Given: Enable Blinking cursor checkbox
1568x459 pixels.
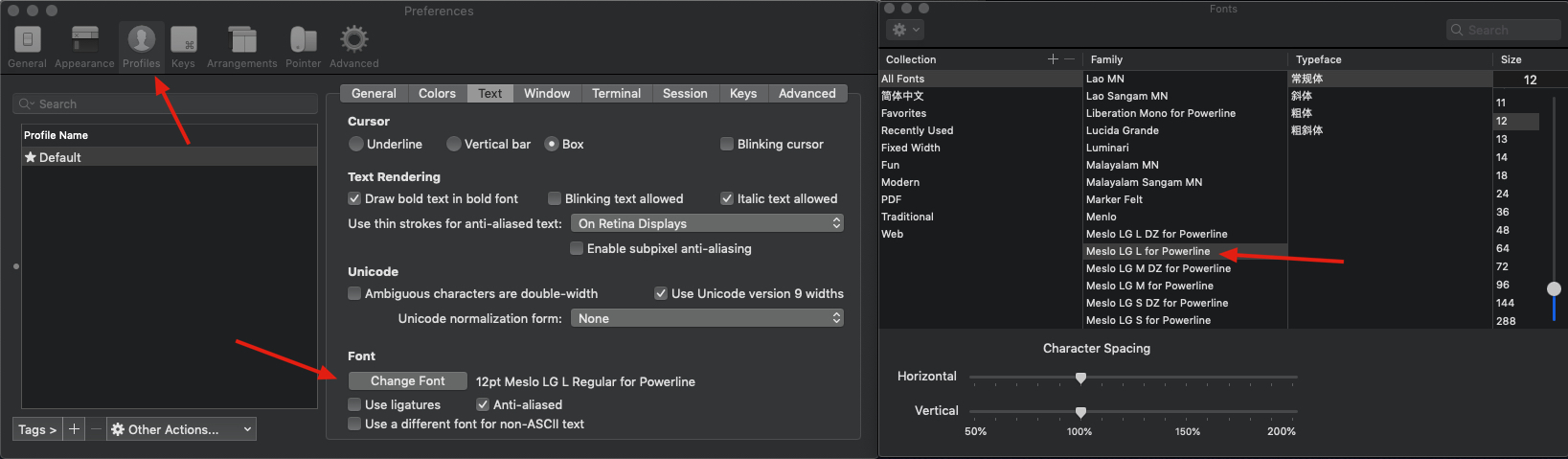Looking at the screenshot, I should click(727, 144).
